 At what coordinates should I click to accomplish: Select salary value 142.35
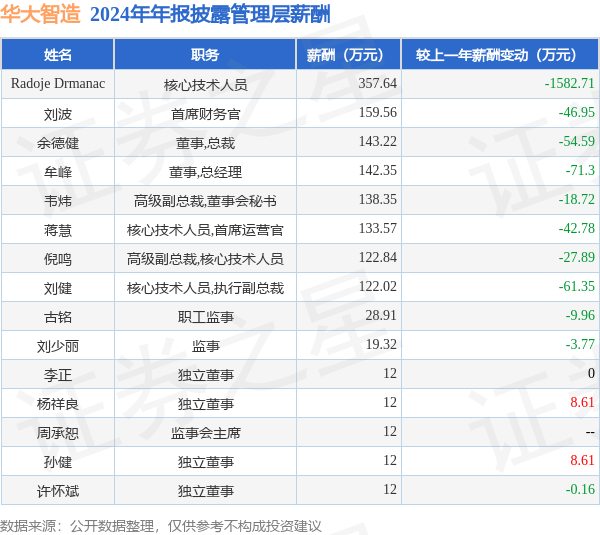[378, 170]
